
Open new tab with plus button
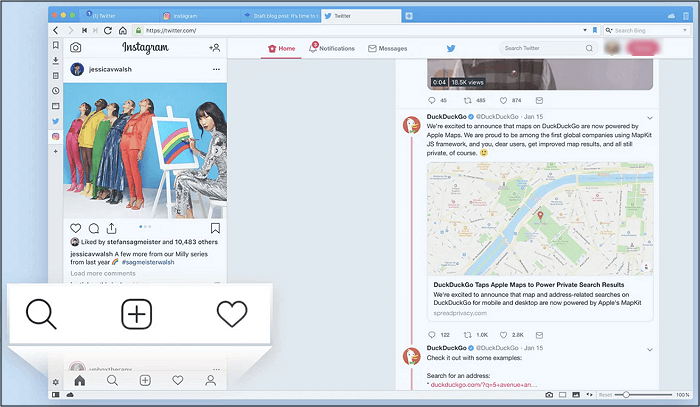click(409, 16)
